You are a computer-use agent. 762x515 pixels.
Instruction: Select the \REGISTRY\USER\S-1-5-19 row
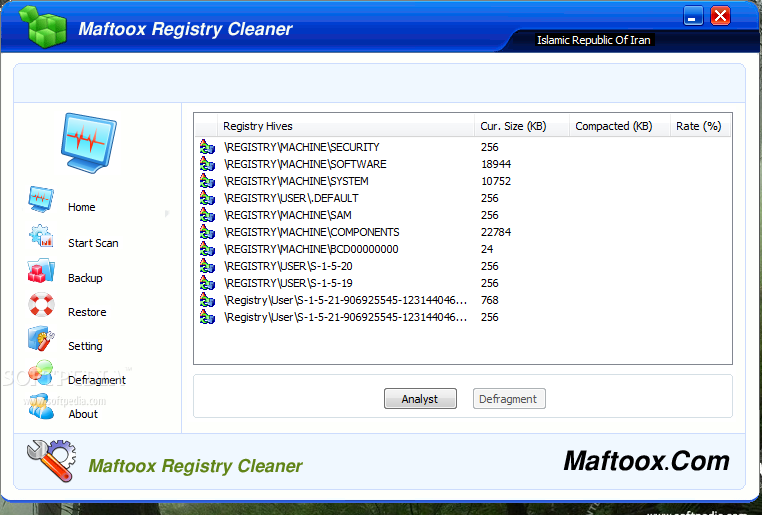464,283
